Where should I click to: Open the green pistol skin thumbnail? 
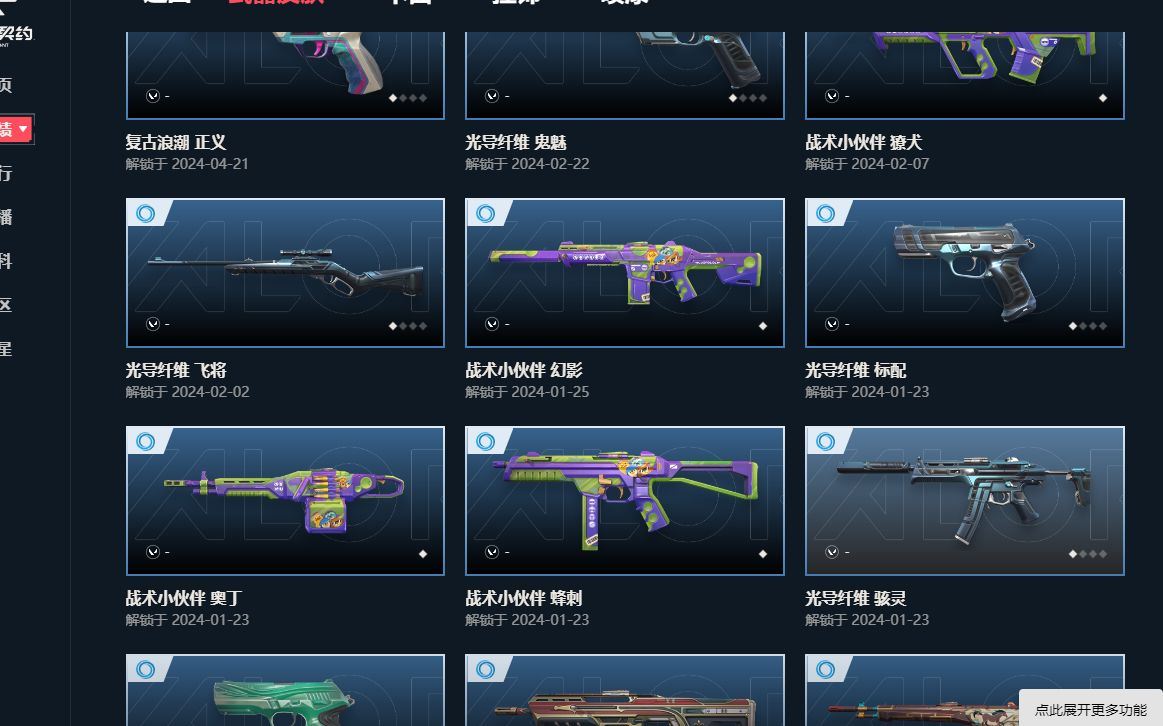pos(286,690)
